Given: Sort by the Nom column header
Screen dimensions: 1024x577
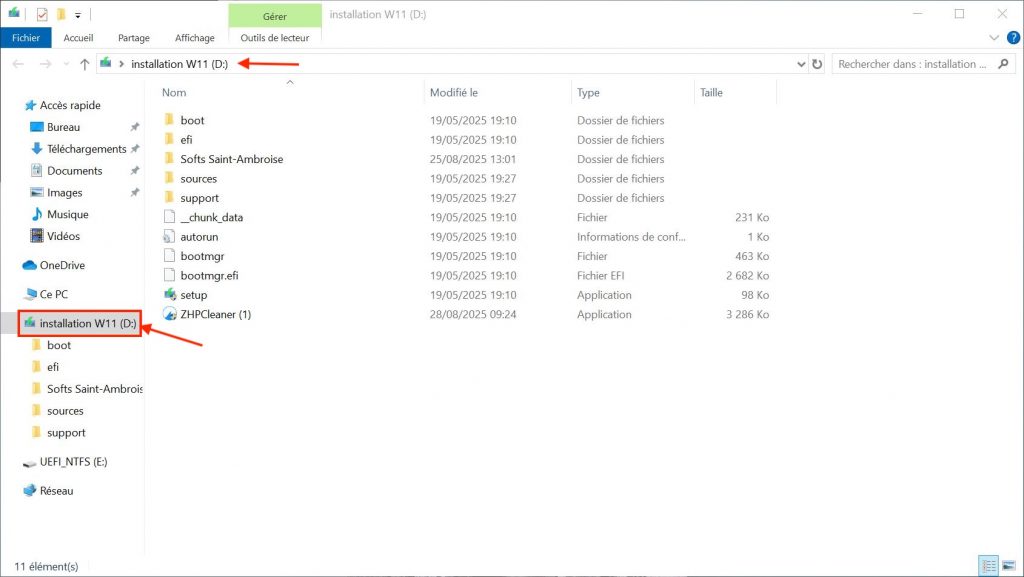Looking at the screenshot, I should [174, 93].
